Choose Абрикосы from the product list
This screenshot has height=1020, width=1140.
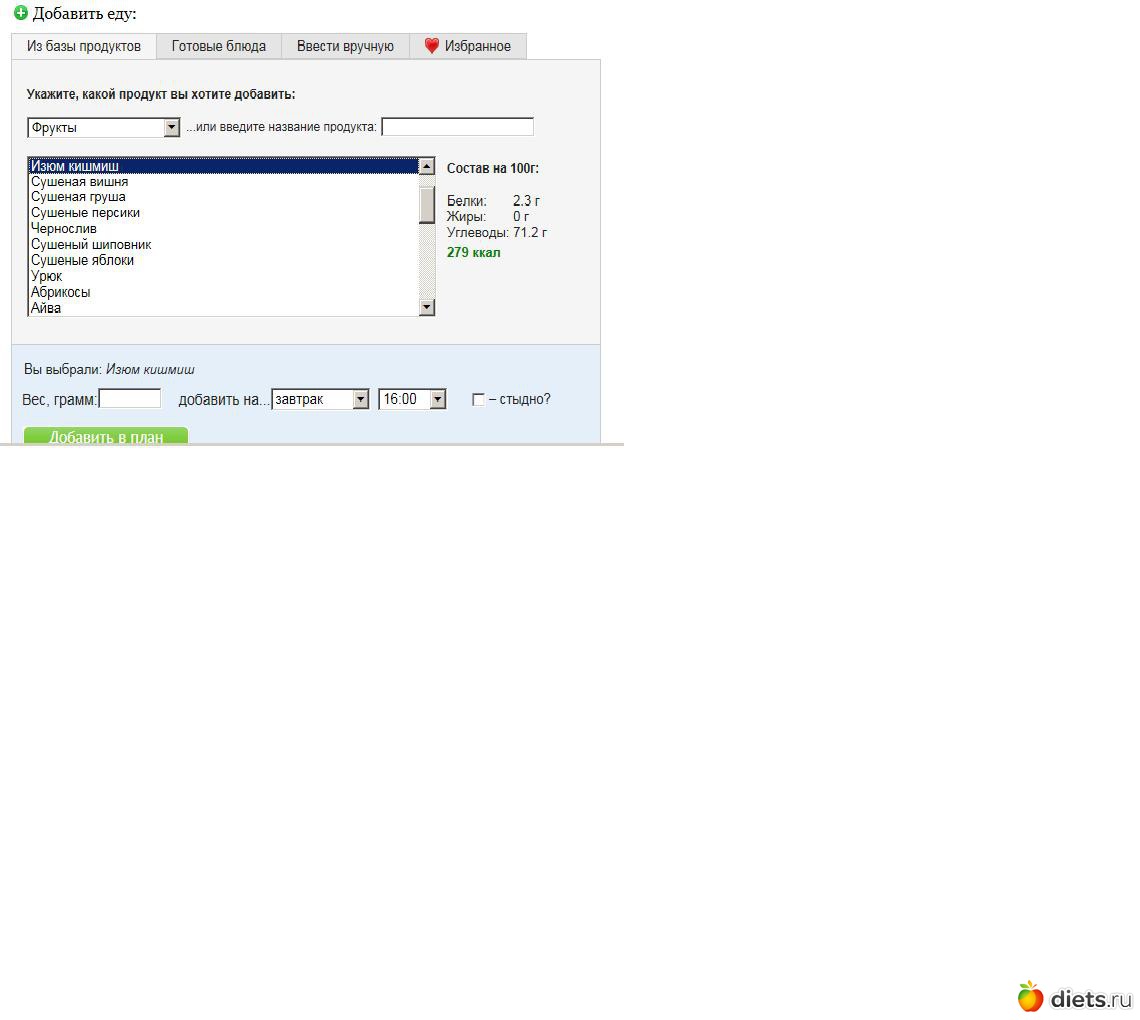61,292
